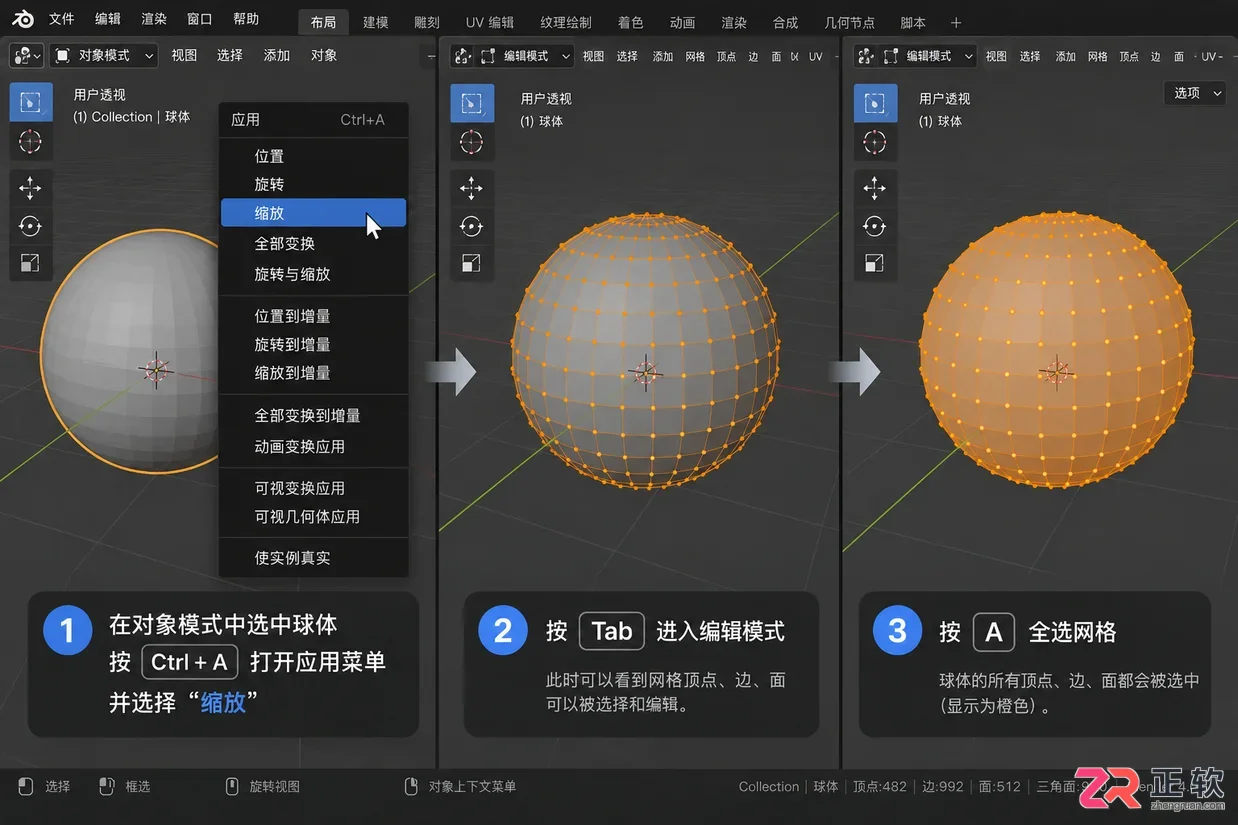Click the 顶点:482 statistic in status bar
Image resolution: width=1238 pixels, height=825 pixels.
(x=880, y=787)
